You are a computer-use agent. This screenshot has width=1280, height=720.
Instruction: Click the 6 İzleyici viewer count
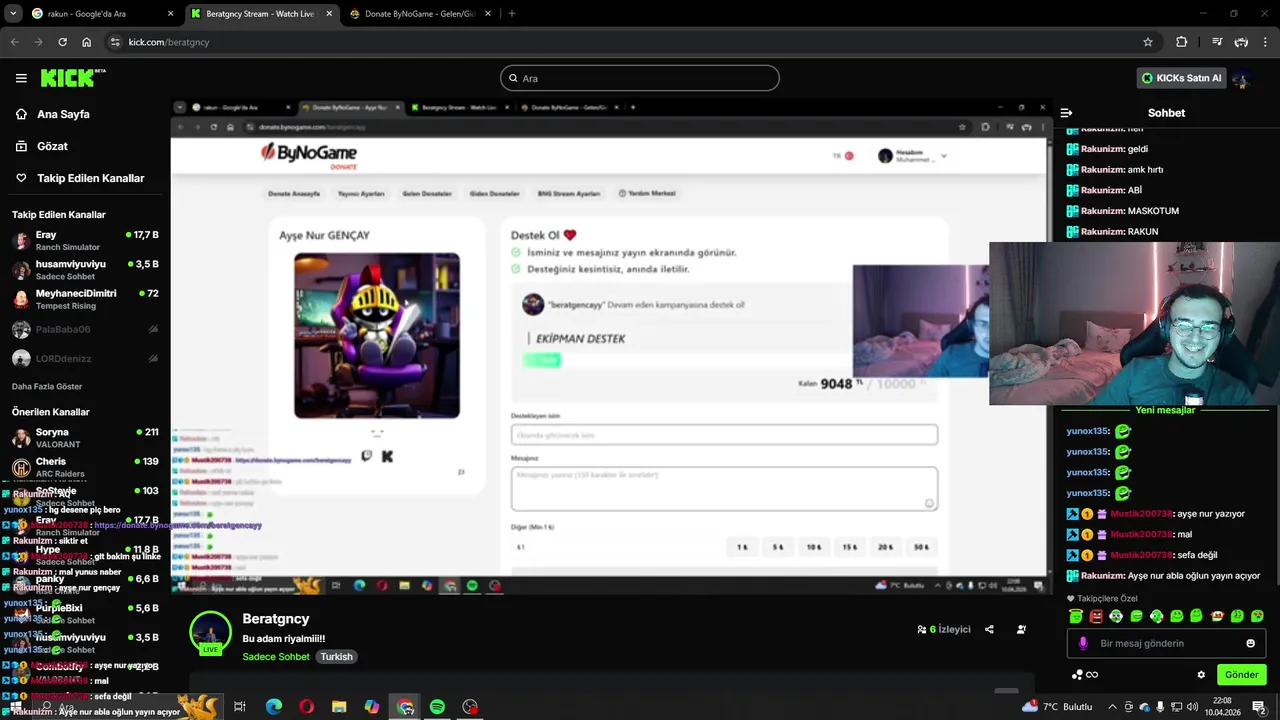tap(944, 629)
